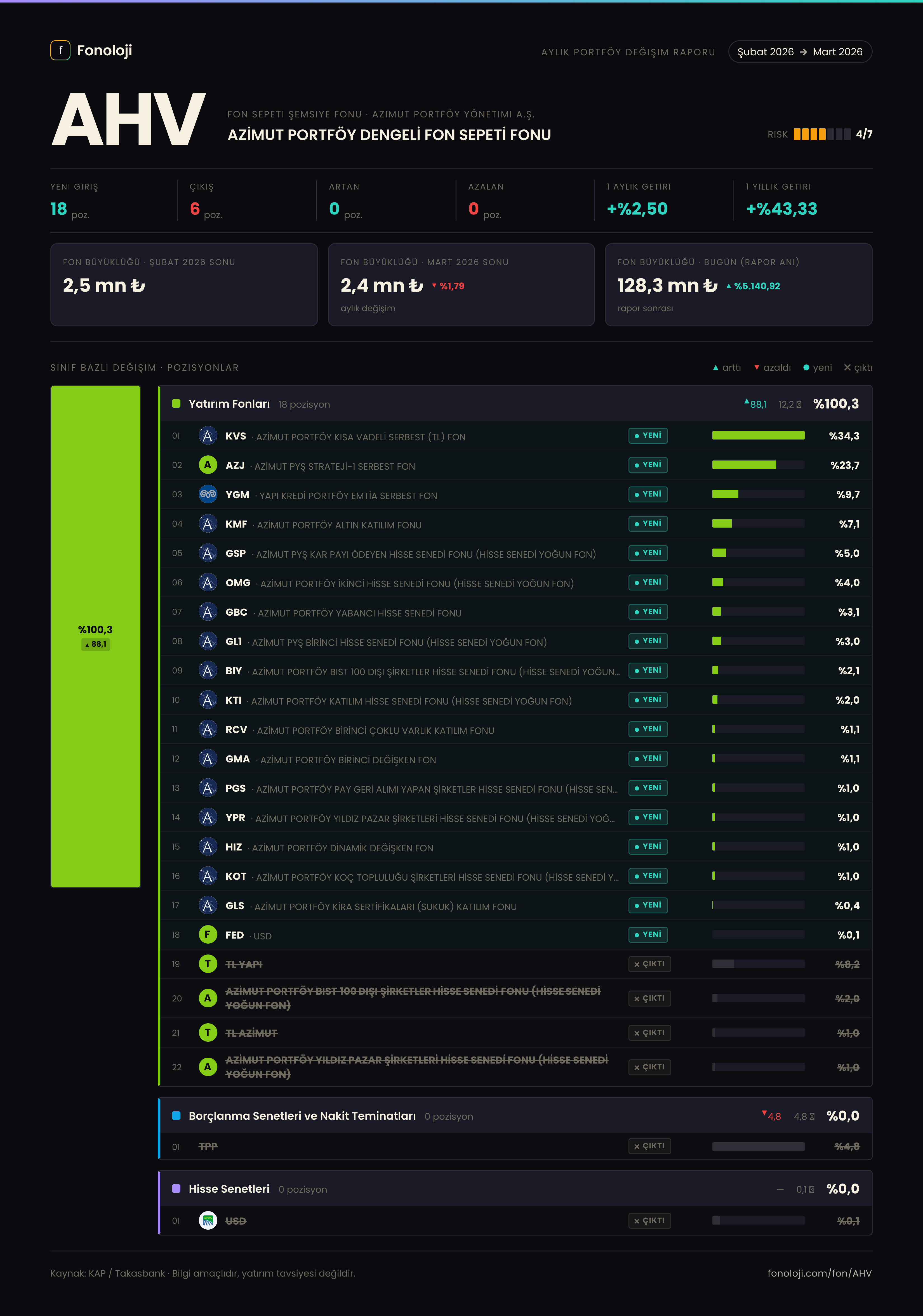Click the 'azaldı' legend entry
The width and height of the screenshot is (923, 1316).
pyautogui.click(x=772, y=368)
